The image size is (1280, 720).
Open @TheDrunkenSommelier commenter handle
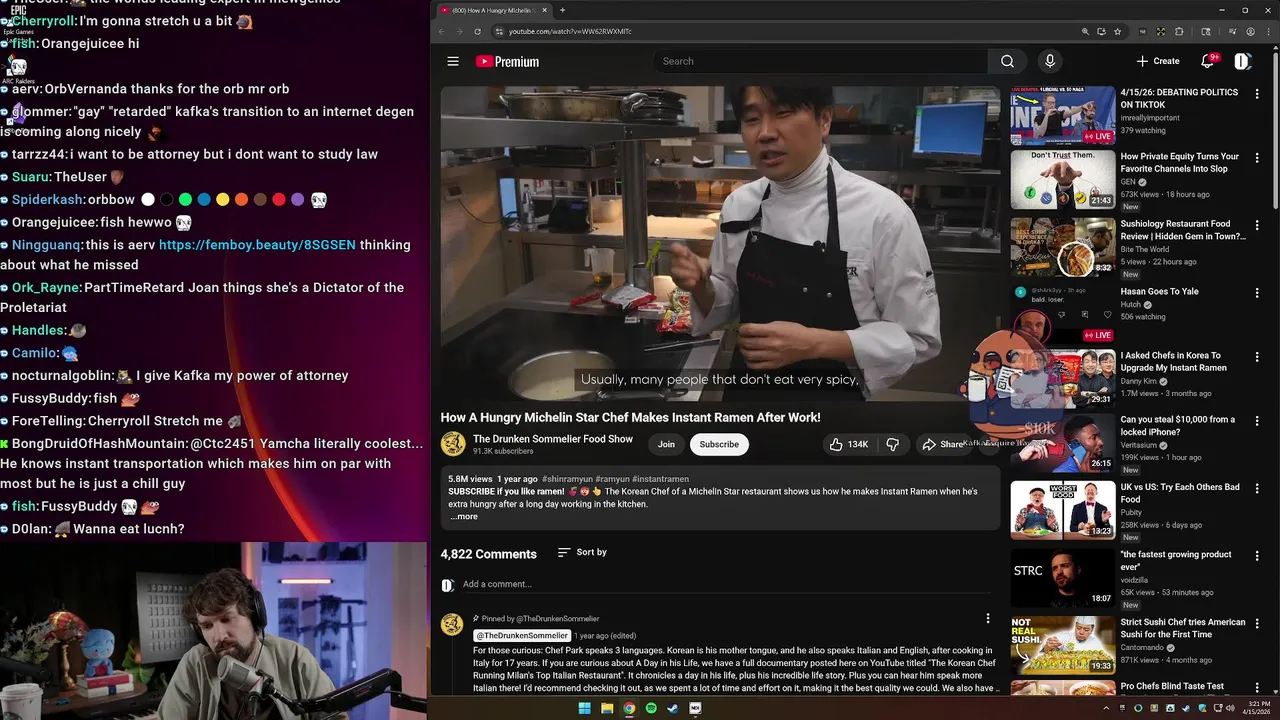(521, 636)
